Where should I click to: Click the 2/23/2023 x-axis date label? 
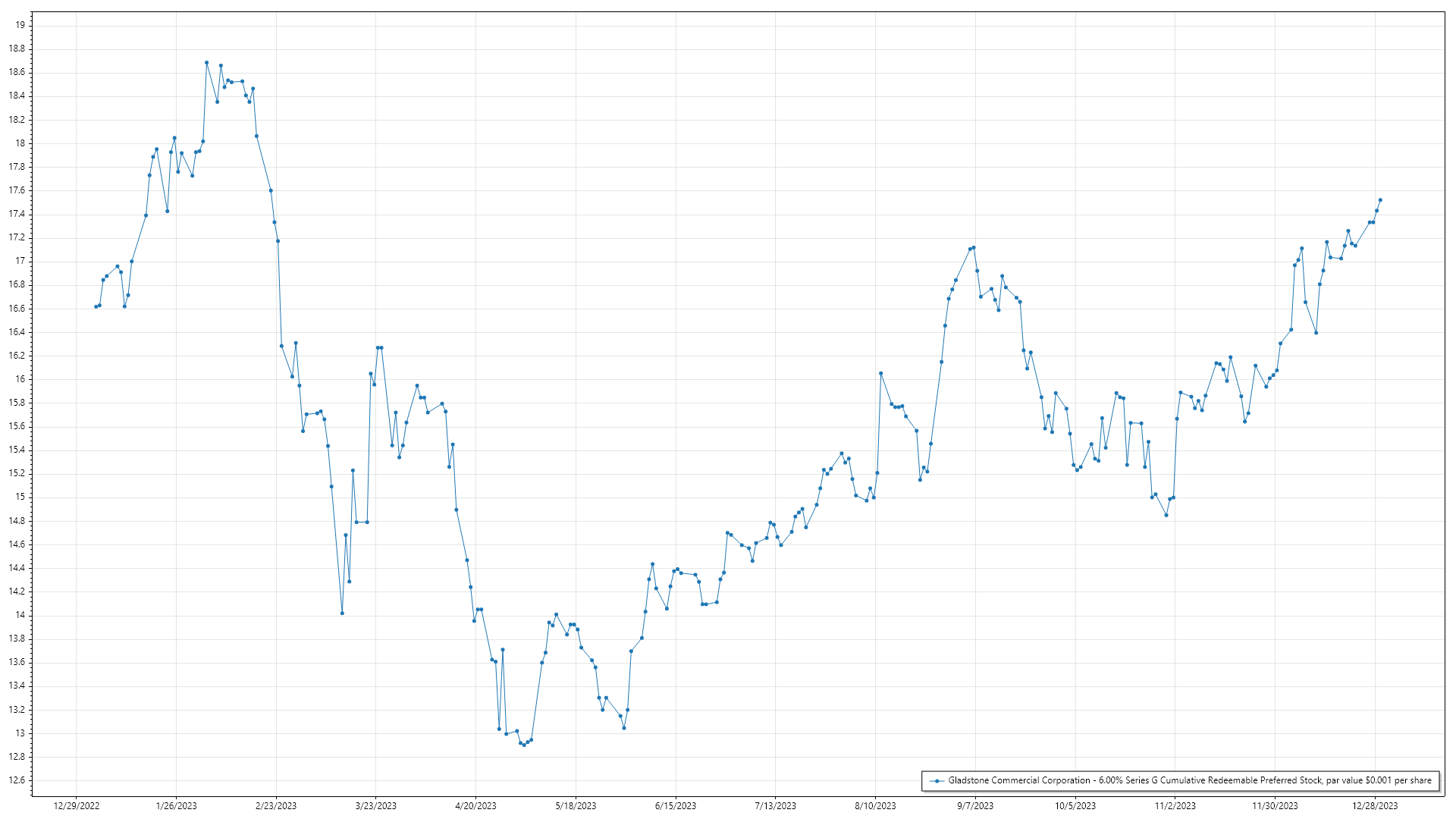click(276, 806)
